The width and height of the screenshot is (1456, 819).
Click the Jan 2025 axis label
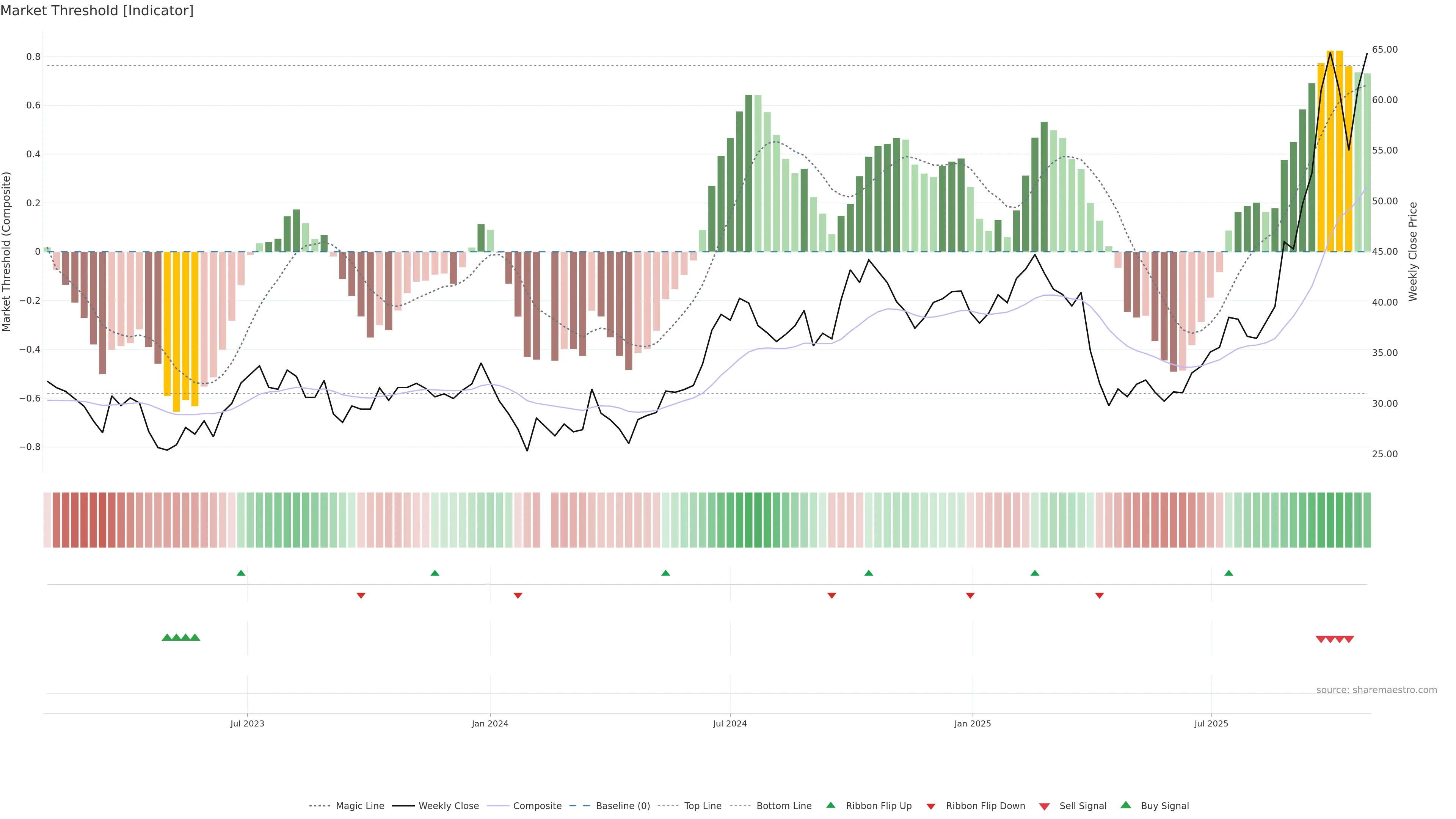click(972, 723)
